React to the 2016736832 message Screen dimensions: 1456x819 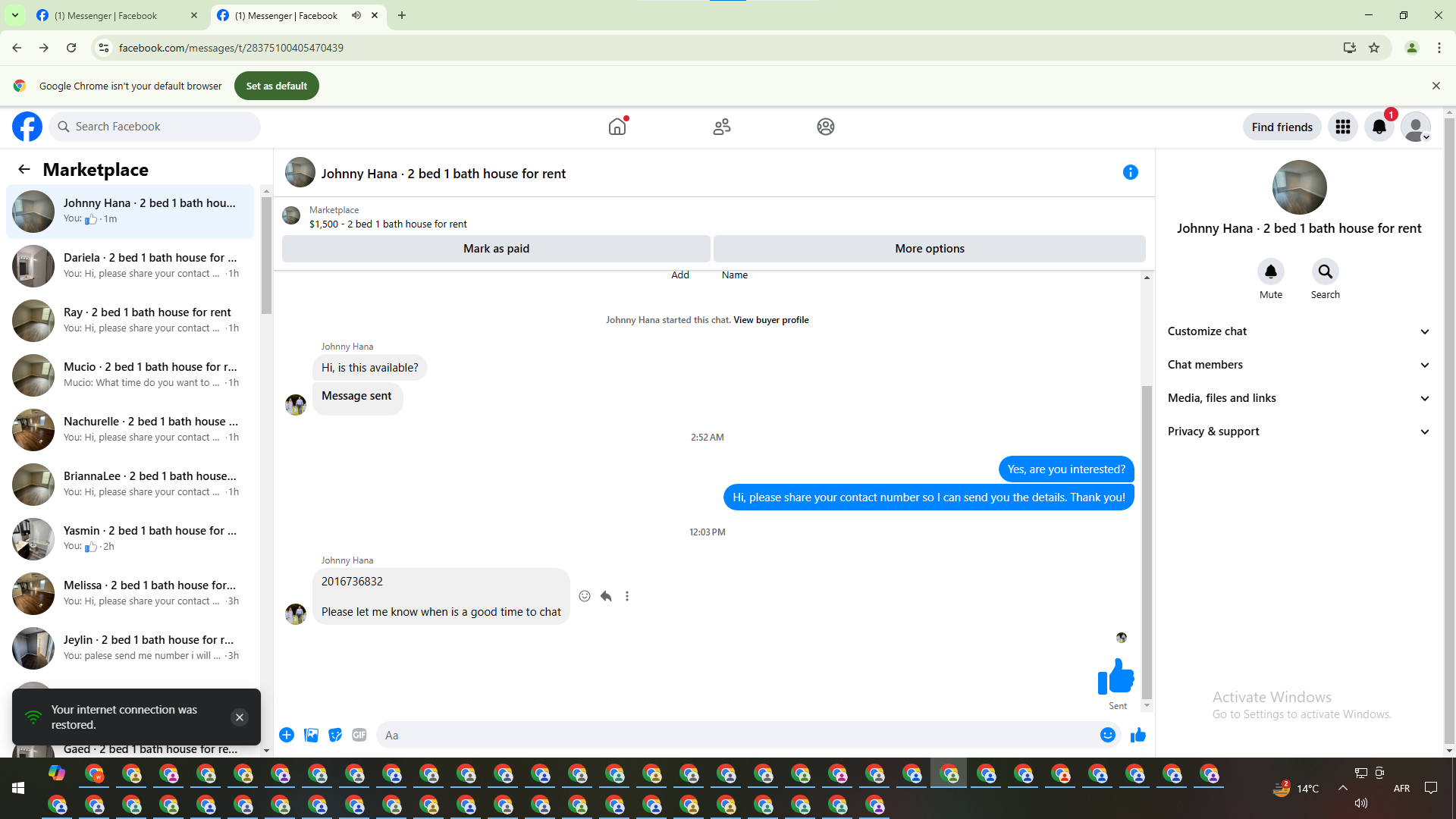585,596
